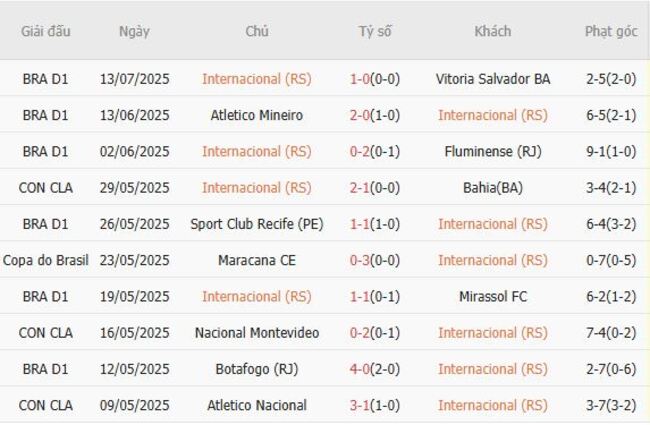Open the Atletico Nacional team link
This screenshot has height=425, width=650.
tap(257, 405)
